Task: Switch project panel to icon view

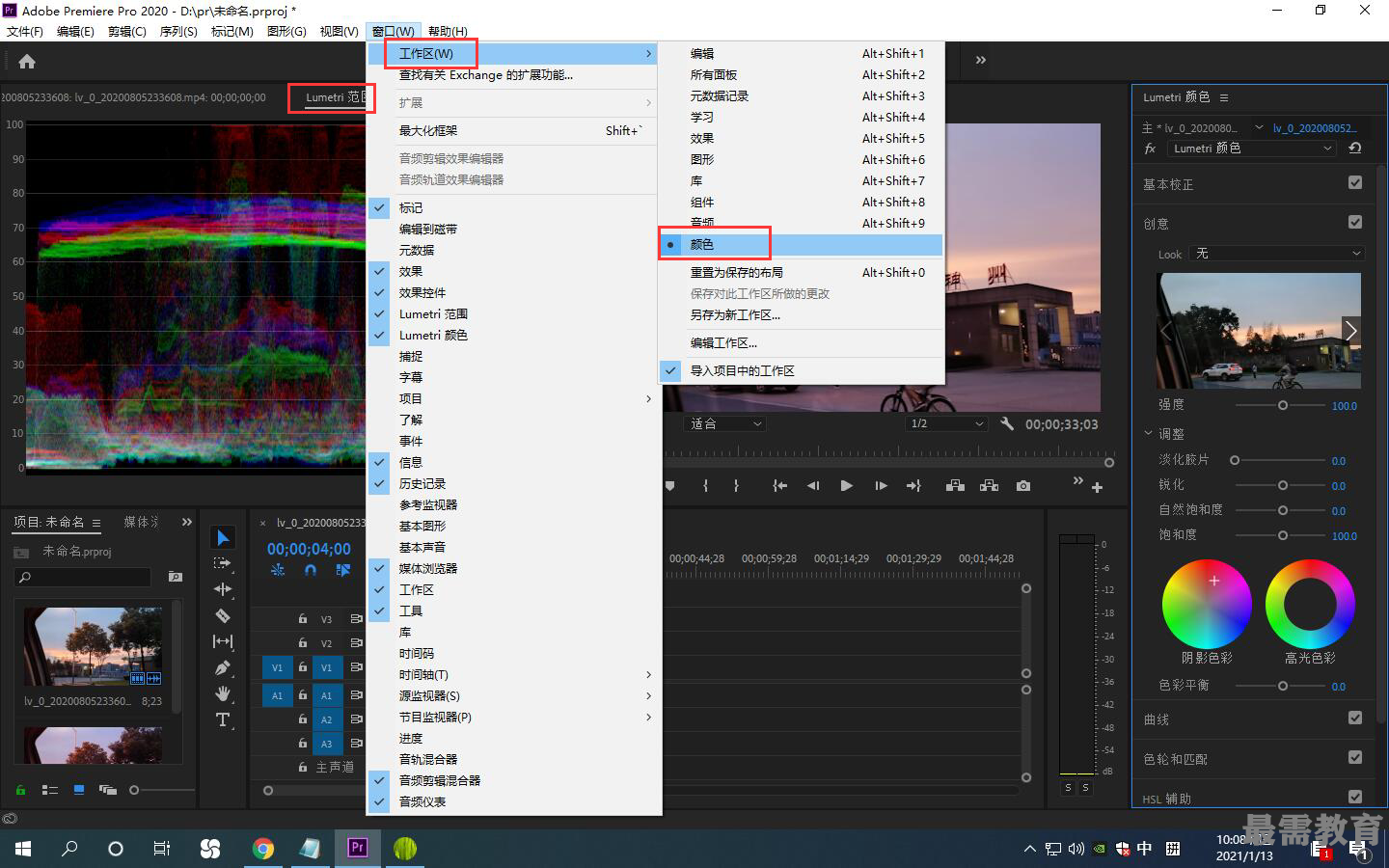Action: [x=79, y=790]
